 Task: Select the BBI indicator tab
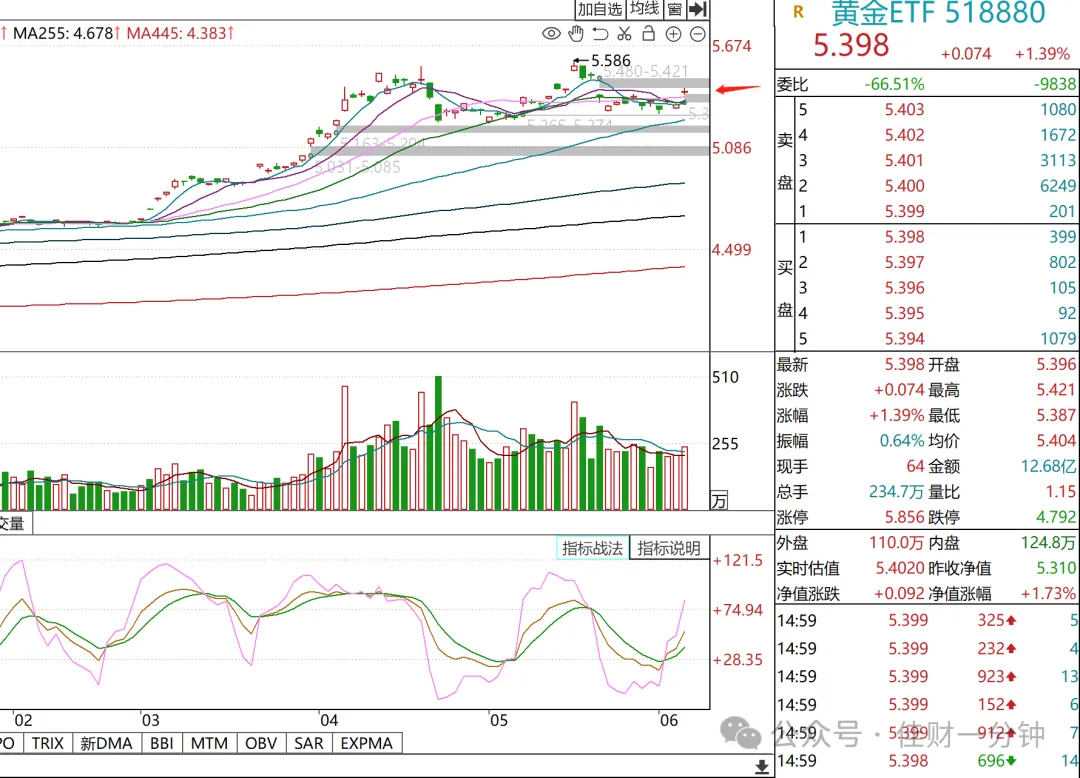click(162, 744)
